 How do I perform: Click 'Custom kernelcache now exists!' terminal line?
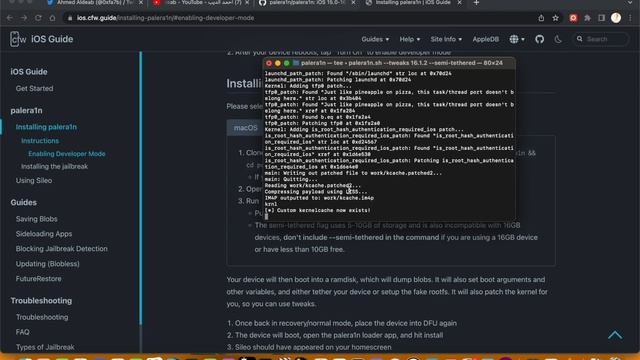tap(318, 211)
